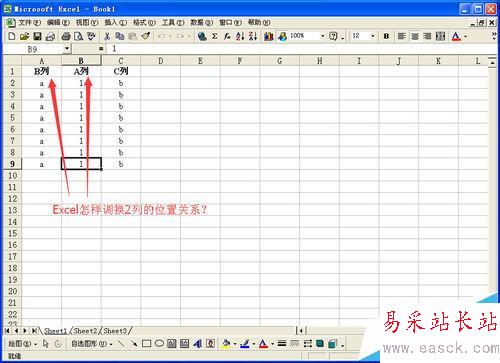The width and height of the screenshot is (500, 363).
Task: Select the Sheet1 tab
Action: (x=55, y=331)
